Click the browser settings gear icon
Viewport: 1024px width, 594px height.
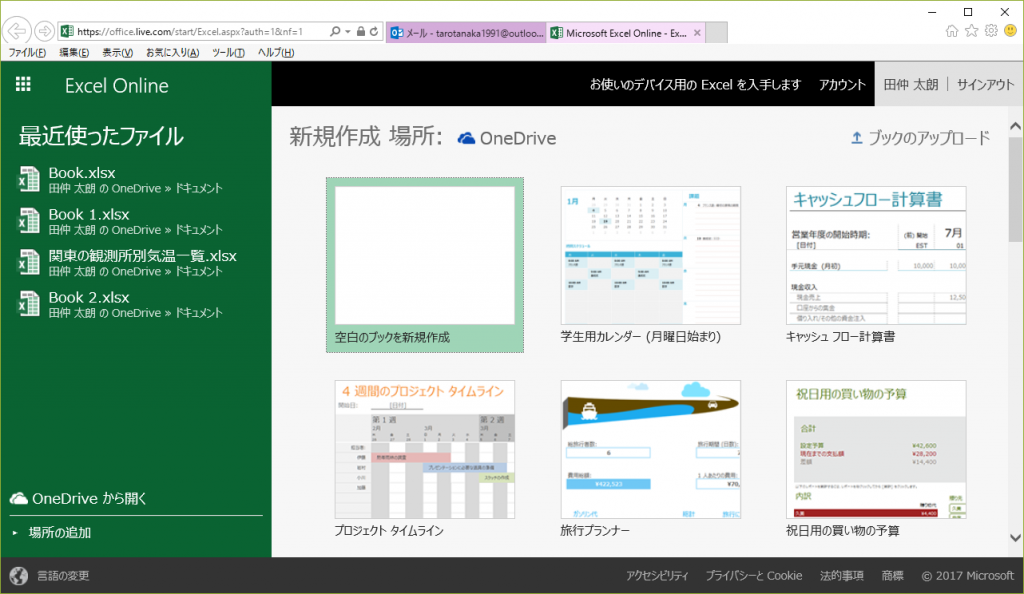[x=990, y=31]
